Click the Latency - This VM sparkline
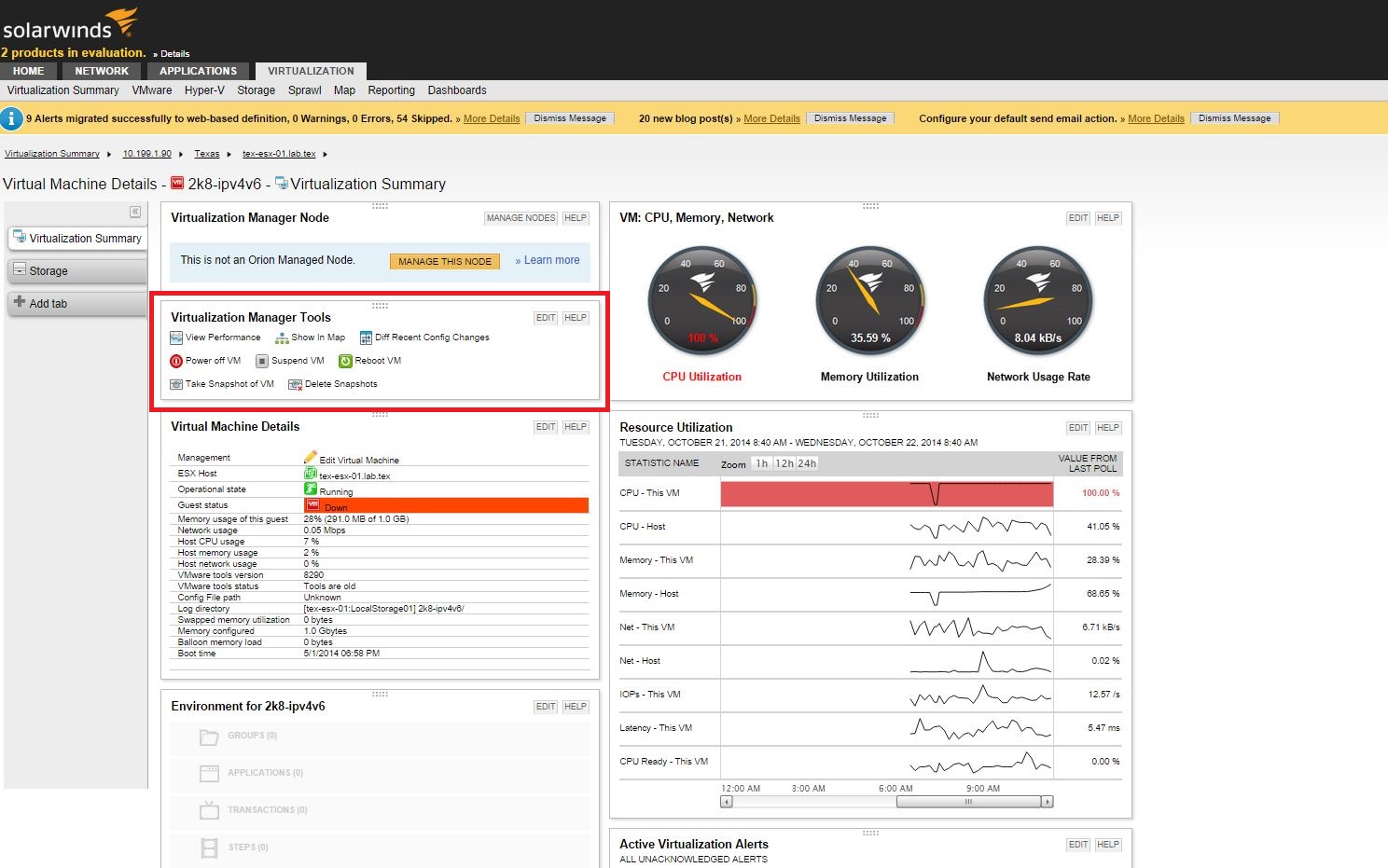The image size is (1388, 868). pos(980,727)
